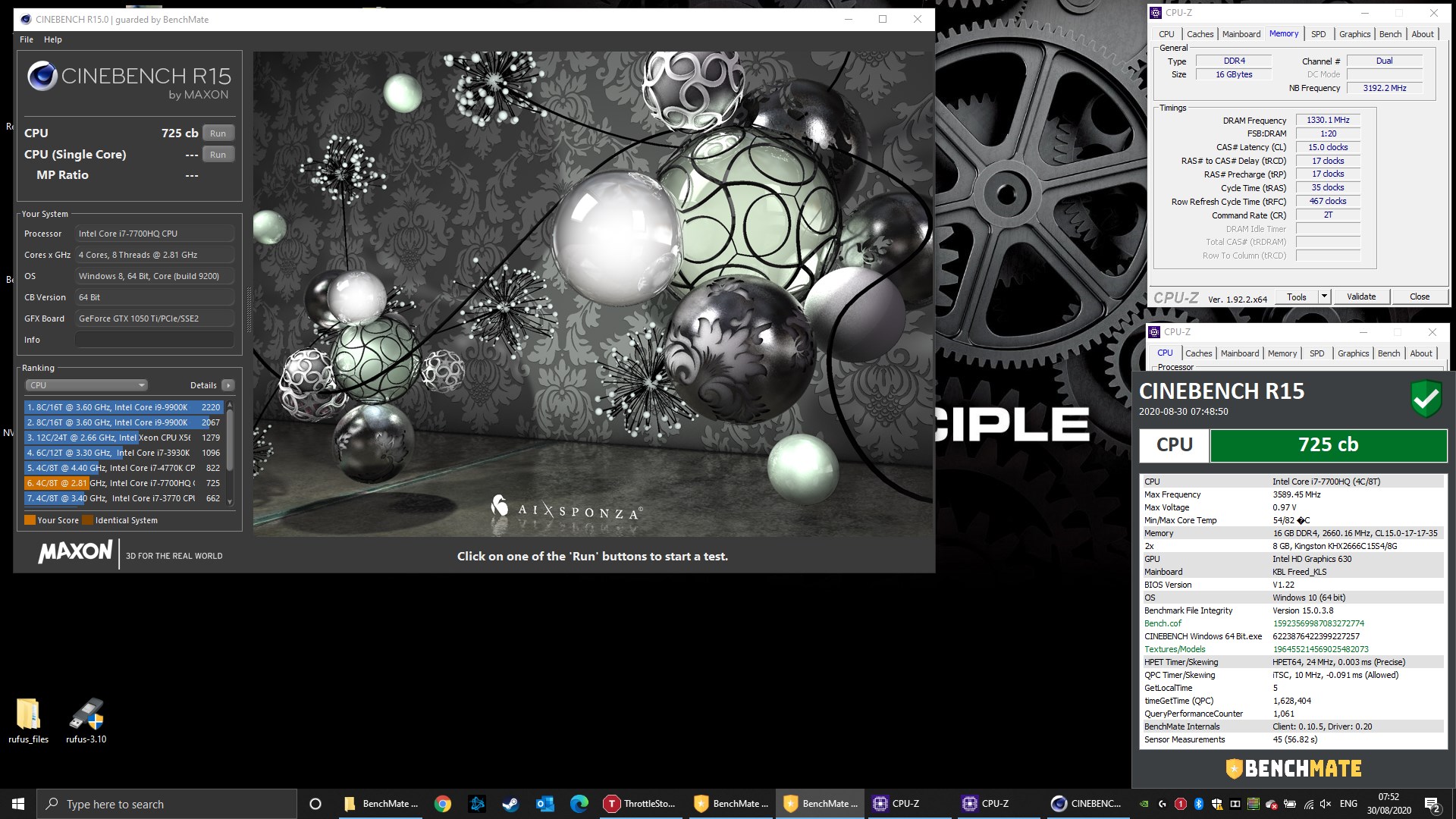Switch to Graphics tab in lower CPU-Z window
The width and height of the screenshot is (1456, 819).
(1353, 353)
